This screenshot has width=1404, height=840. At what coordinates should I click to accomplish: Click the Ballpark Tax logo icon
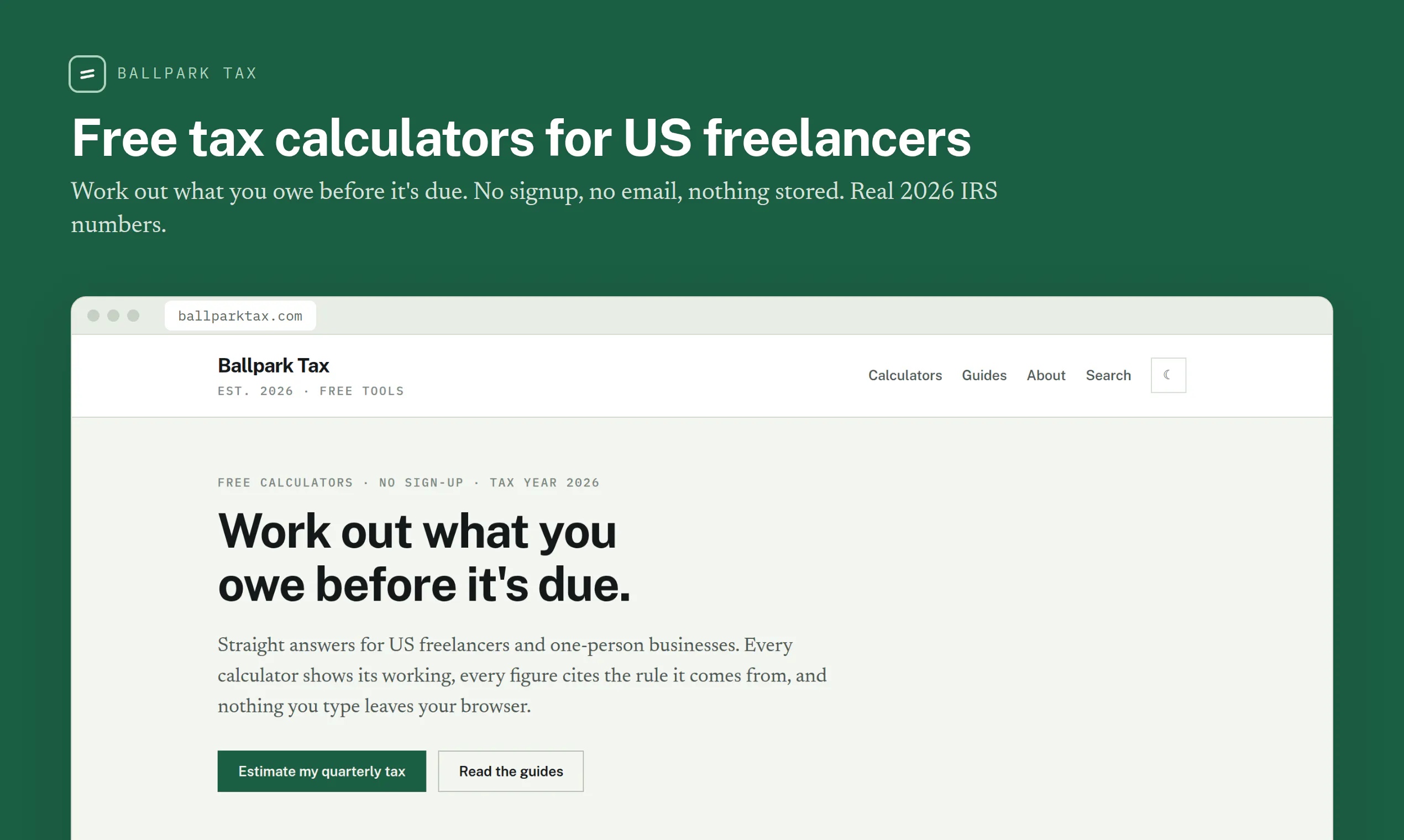coord(87,73)
